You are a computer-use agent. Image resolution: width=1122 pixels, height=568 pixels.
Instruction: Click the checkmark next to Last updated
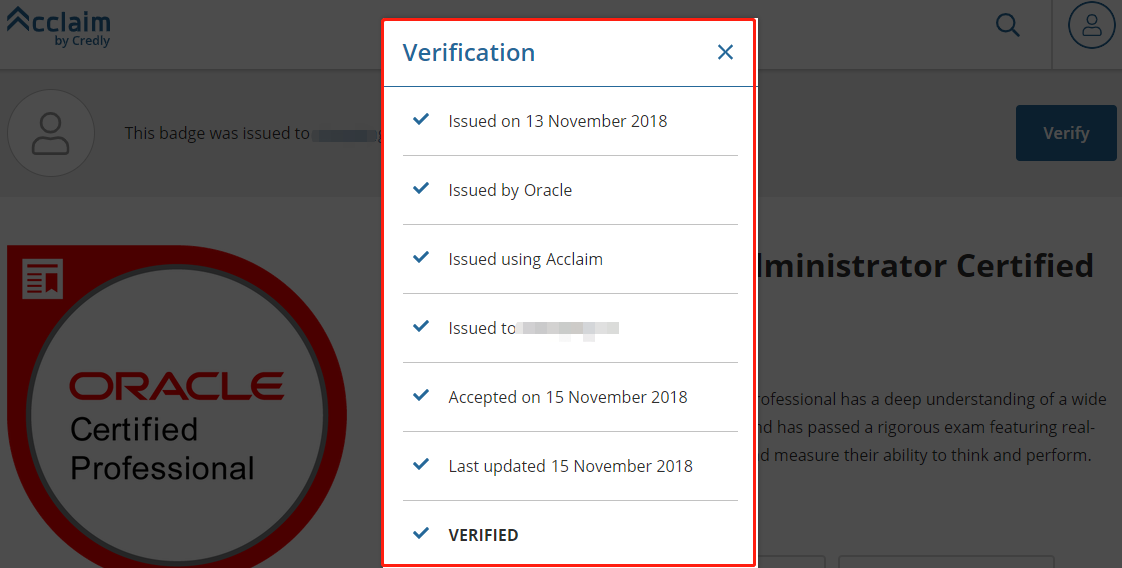pos(421,465)
